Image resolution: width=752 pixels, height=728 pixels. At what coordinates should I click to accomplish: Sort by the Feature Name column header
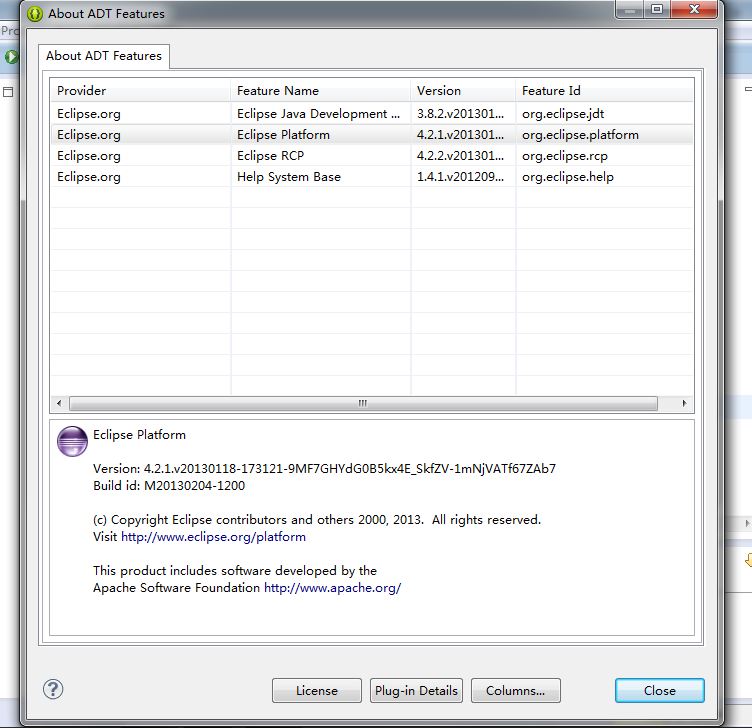click(320, 91)
